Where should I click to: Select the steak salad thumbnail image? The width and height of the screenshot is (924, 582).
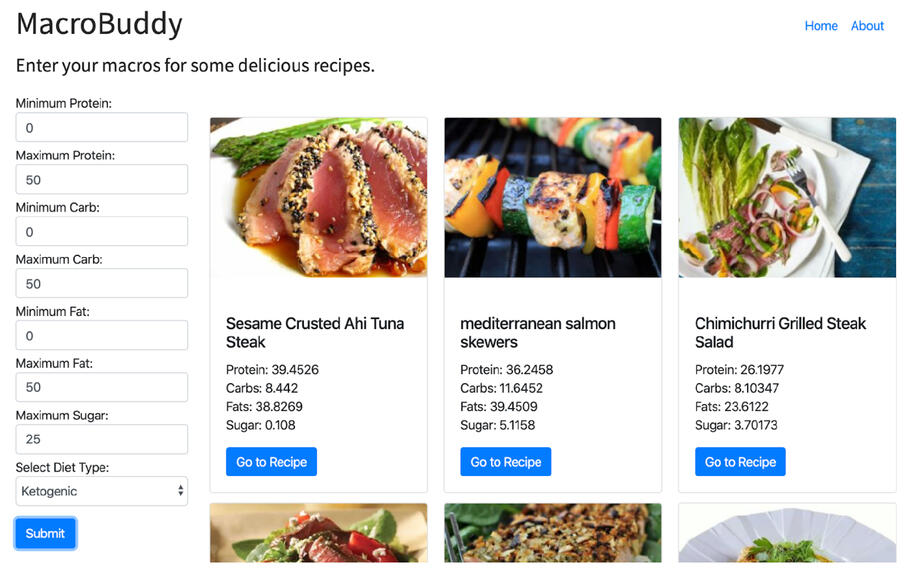787,197
